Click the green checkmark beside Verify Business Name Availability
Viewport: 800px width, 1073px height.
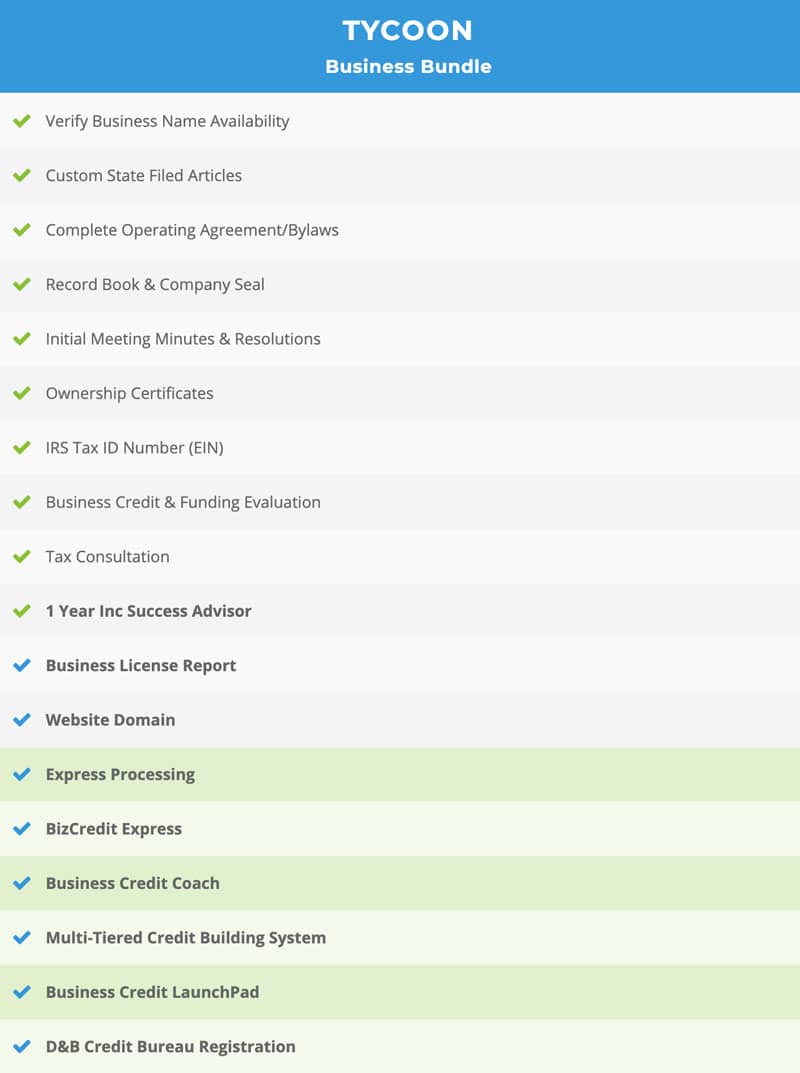(22, 121)
